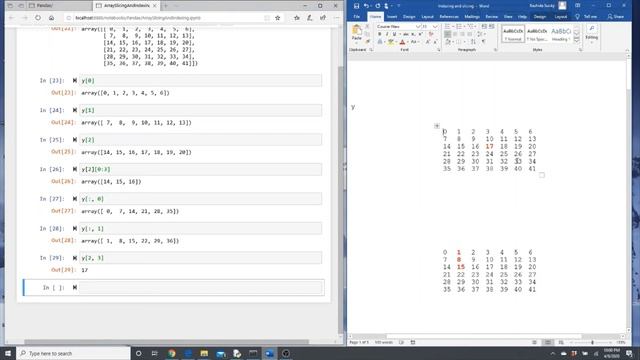This screenshot has height=360, width=640.
Task: Click the code cell containing y[2][0:3]
Action: (200, 169)
